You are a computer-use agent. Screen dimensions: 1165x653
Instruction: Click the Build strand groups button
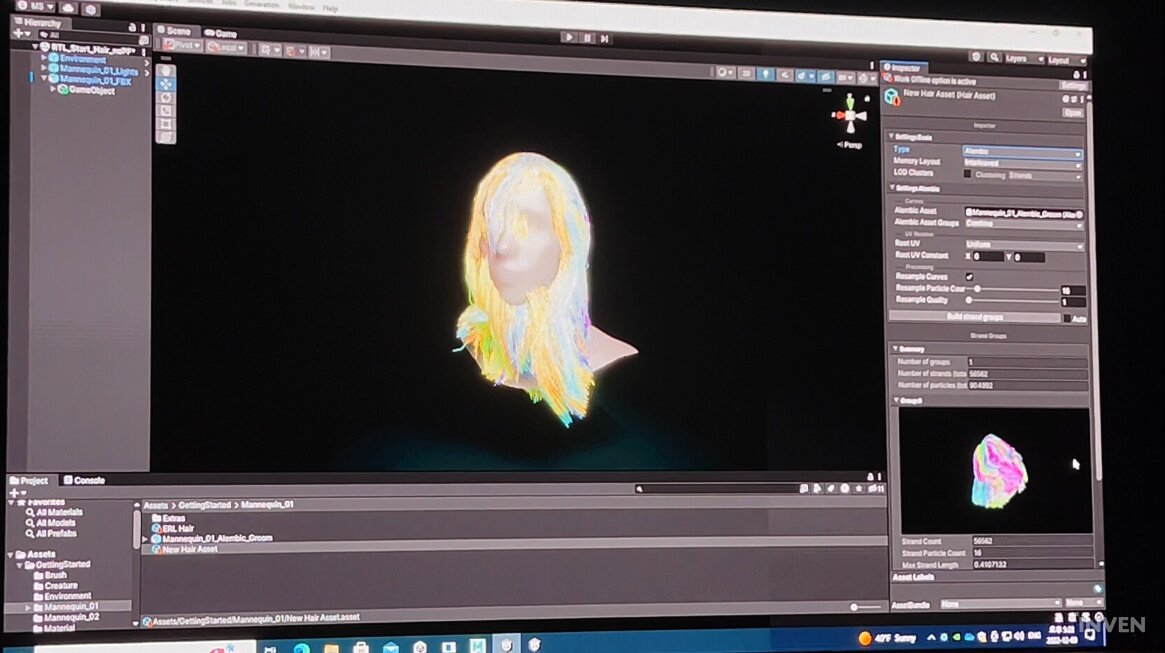pyautogui.click(x=973, y=318)
